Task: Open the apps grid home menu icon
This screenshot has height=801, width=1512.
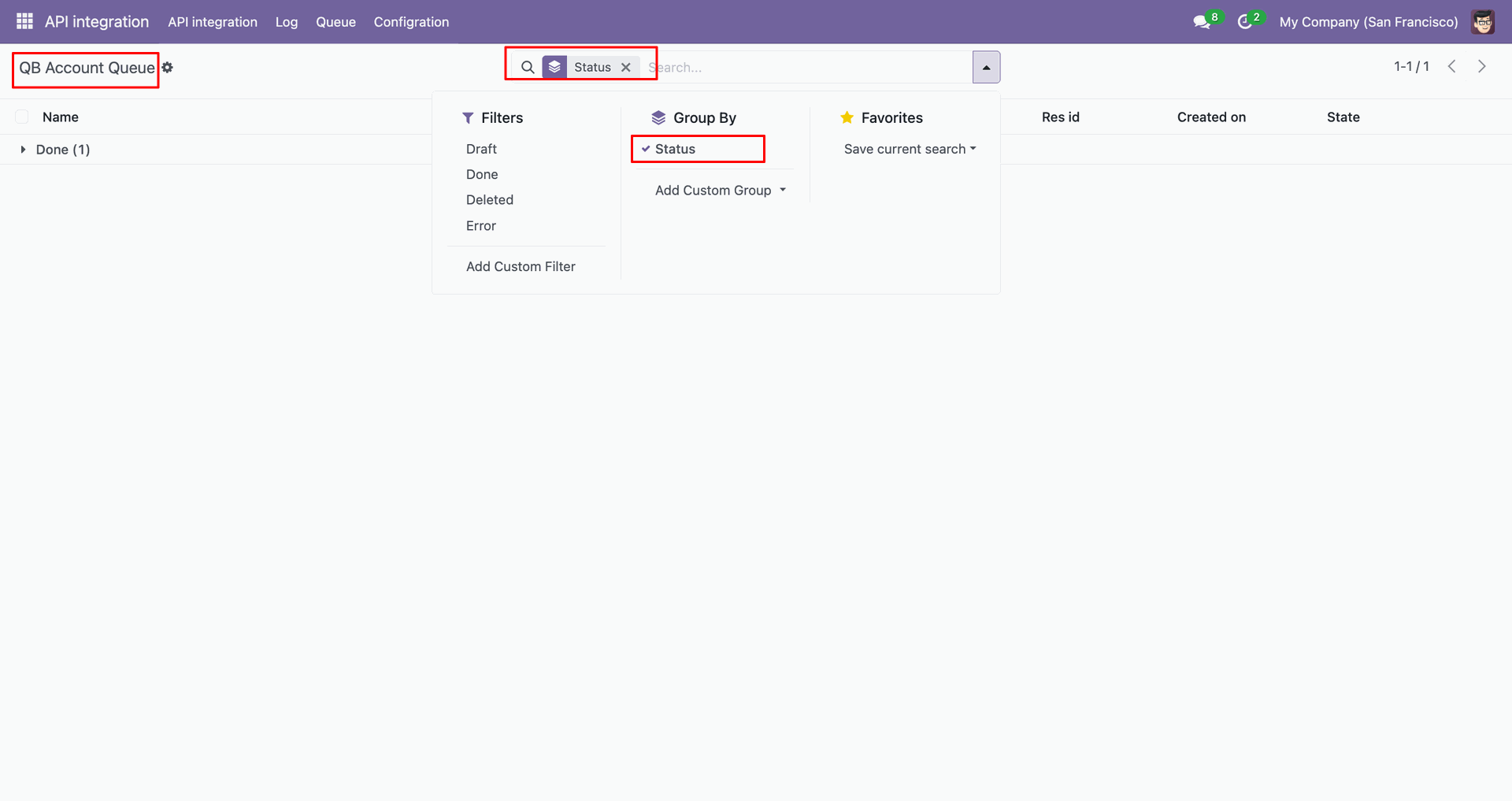Action: (24, 21)
